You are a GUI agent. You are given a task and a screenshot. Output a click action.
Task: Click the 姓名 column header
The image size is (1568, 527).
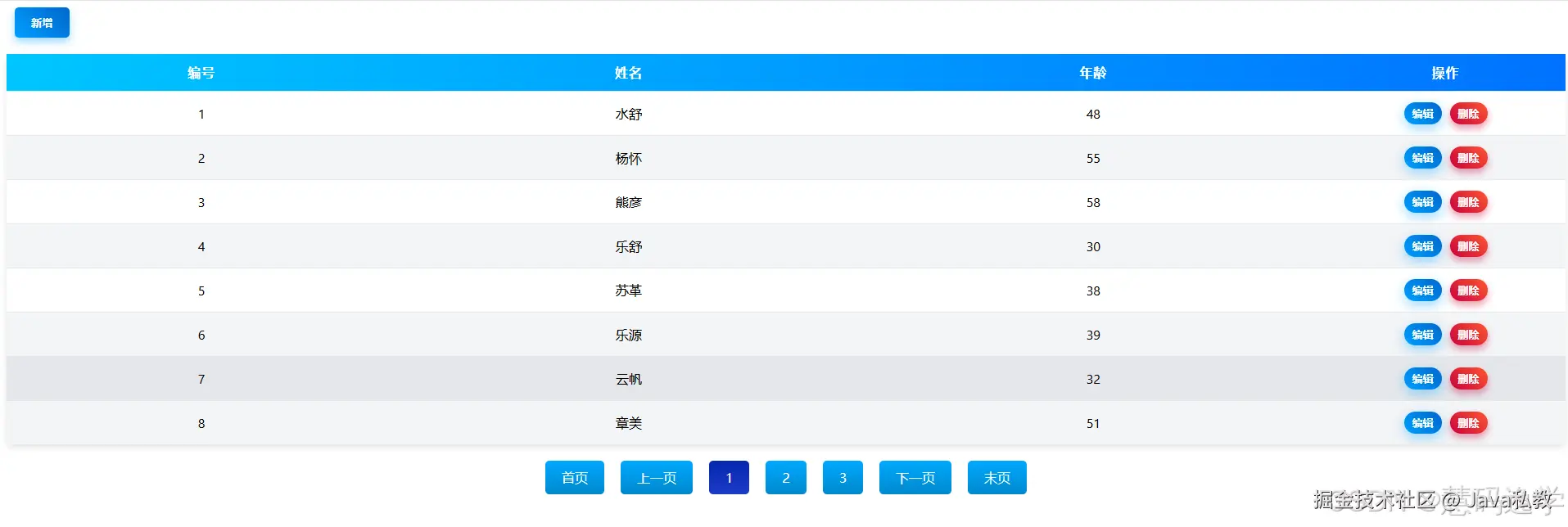point(628,73)
